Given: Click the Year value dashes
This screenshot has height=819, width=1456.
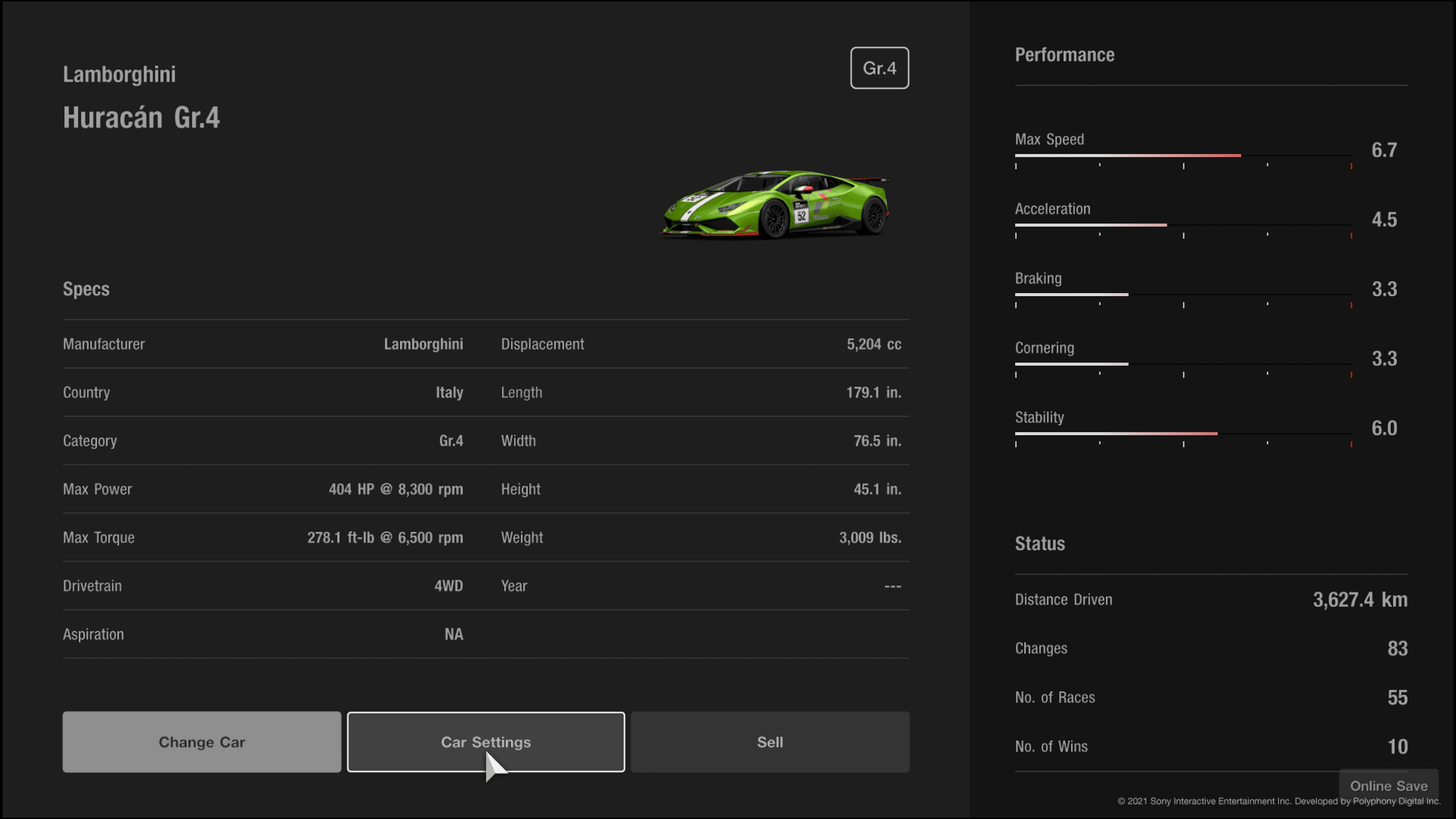Looking at the screenshot, I should tap(893, 586).
